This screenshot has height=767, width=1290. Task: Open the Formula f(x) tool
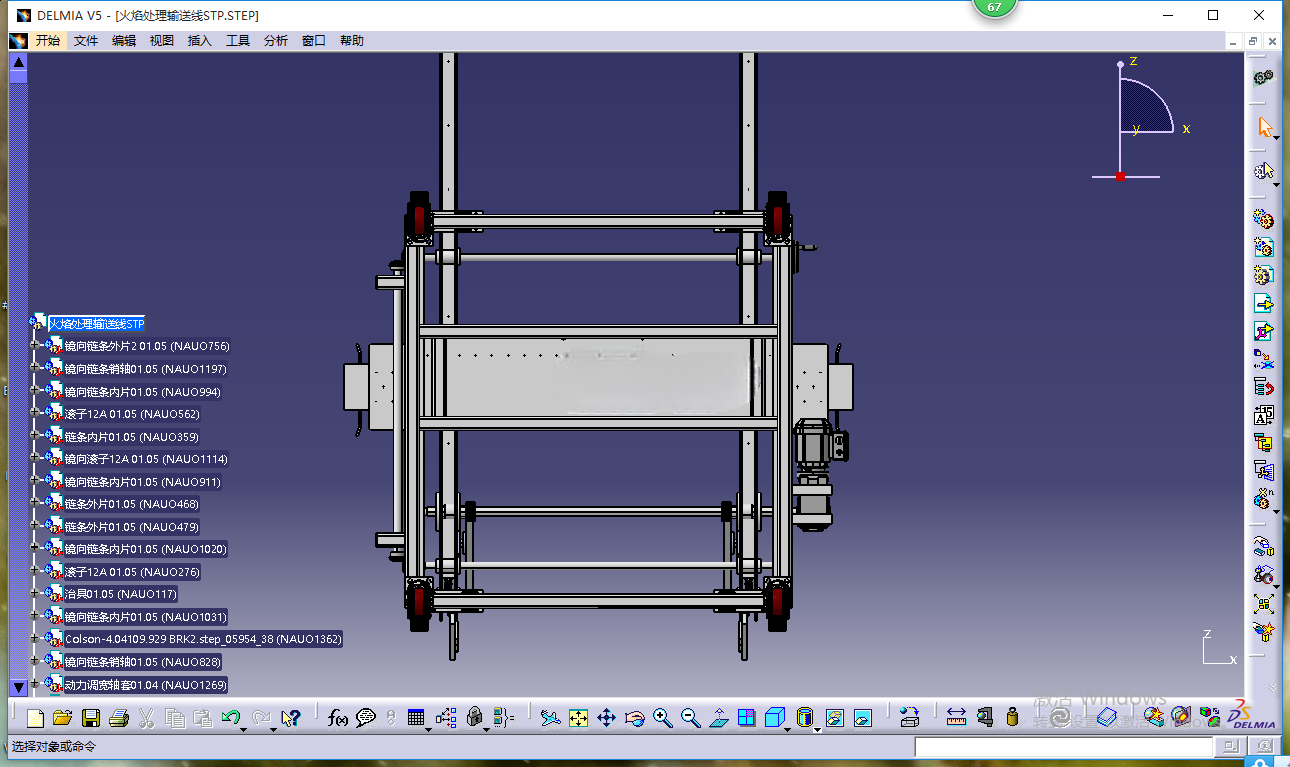click(338, 717)
